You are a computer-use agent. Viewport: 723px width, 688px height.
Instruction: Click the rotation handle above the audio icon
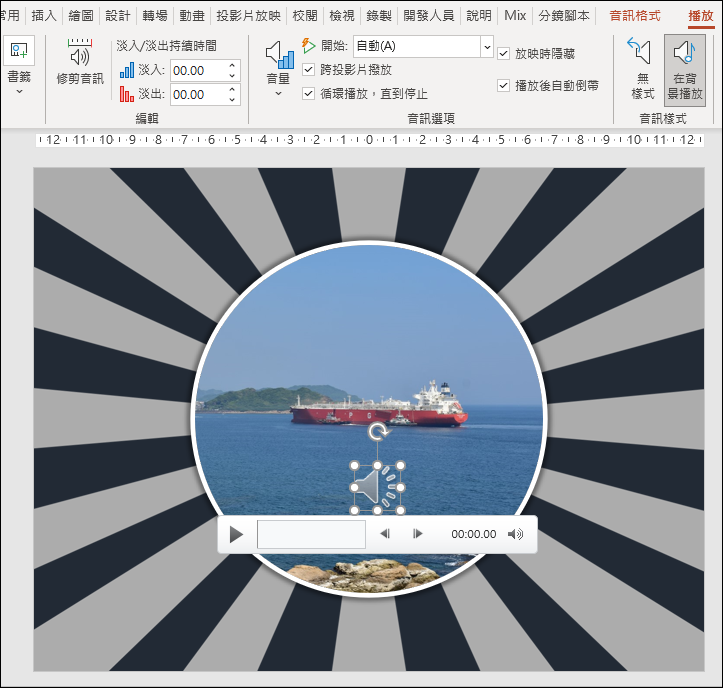[378, 432]
